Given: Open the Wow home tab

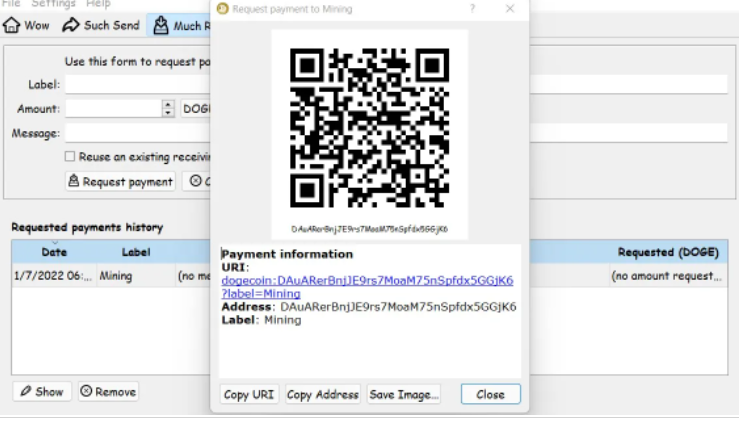Looking at the screenshot, I should (x=26, y=25).
